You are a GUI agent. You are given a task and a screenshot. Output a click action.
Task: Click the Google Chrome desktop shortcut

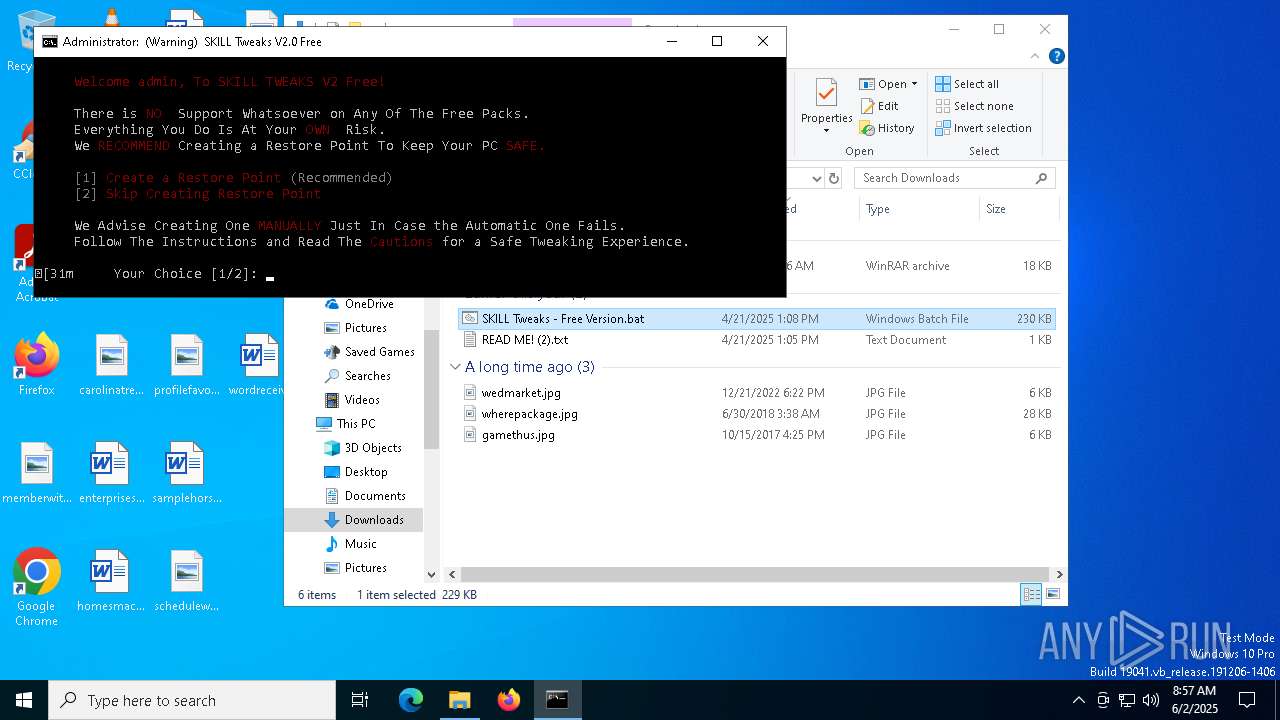(x=36, y=587)
